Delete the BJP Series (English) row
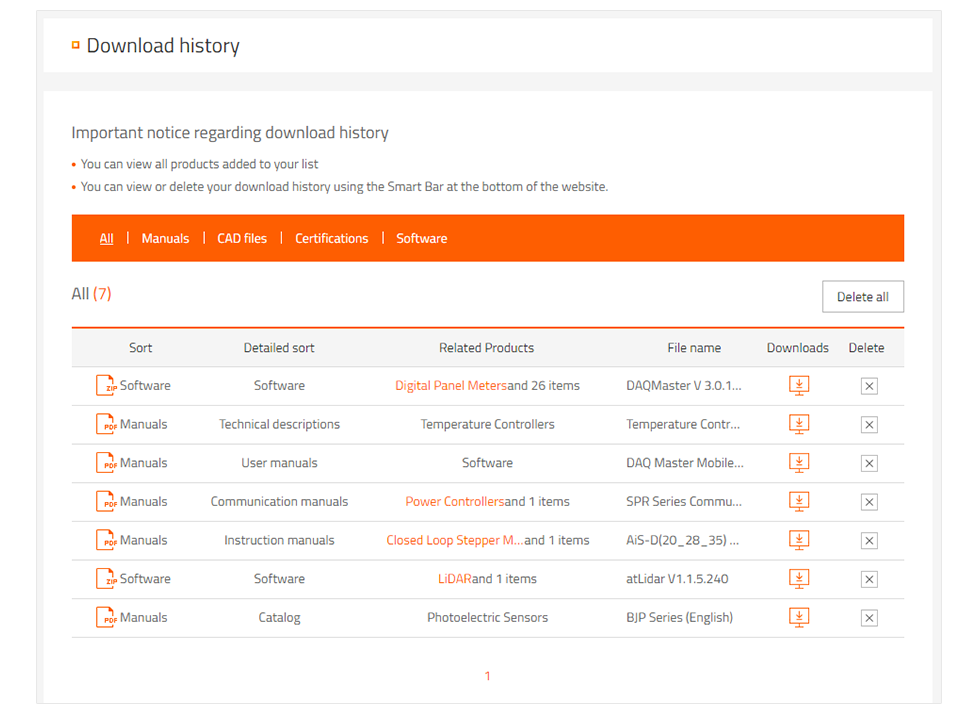Image resolution: width=980 pixels, height=716 pixels. (x=869, y=619)
